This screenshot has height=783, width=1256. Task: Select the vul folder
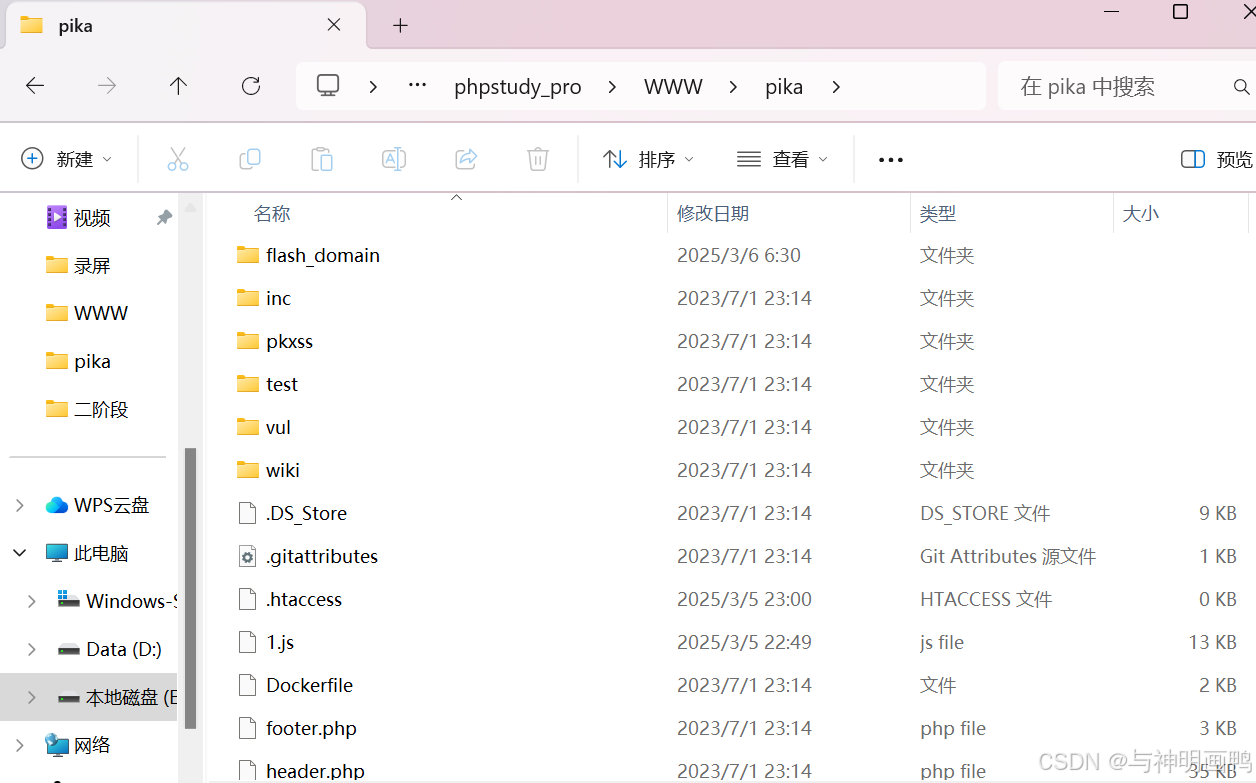[x=278, y=427]
